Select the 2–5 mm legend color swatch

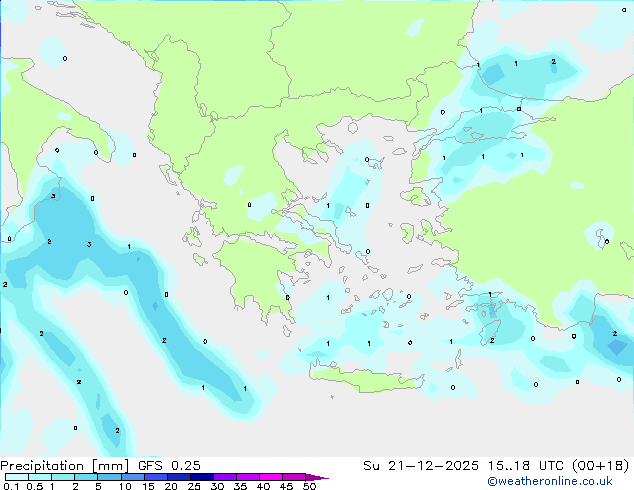[86, 477]
